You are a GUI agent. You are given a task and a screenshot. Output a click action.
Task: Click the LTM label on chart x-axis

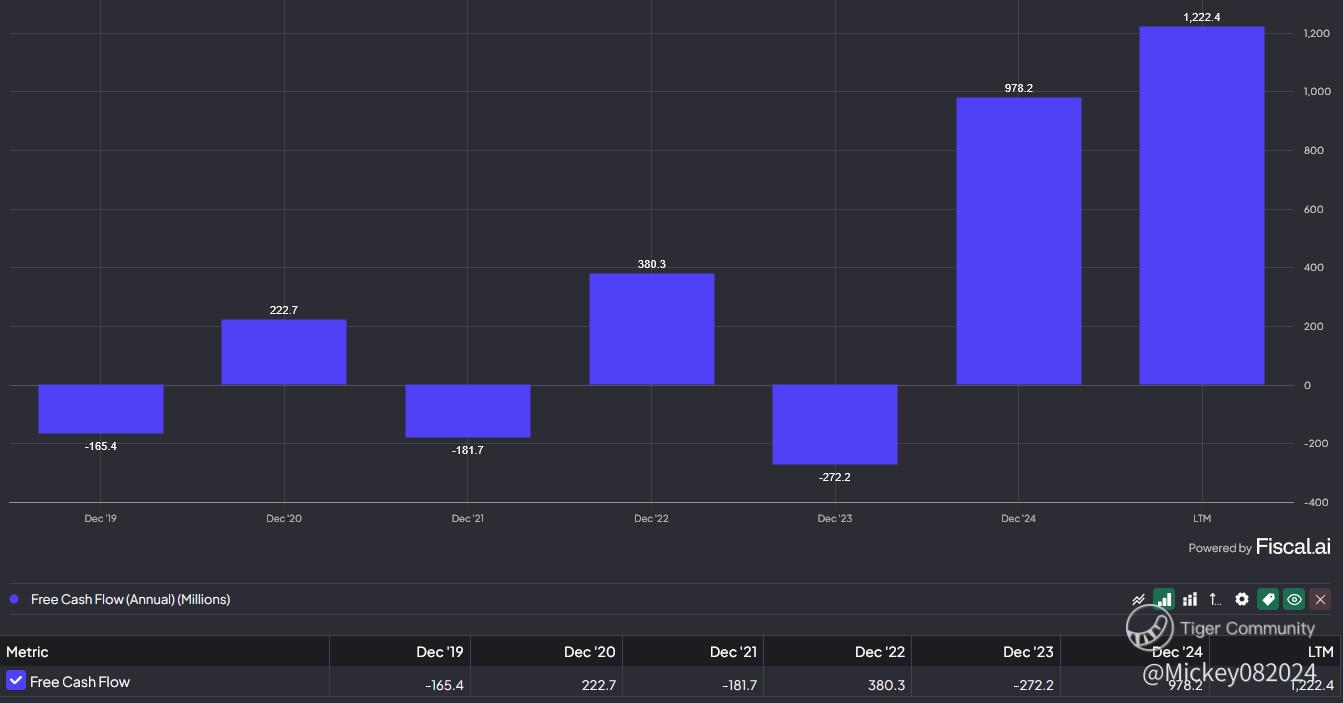1202,519
